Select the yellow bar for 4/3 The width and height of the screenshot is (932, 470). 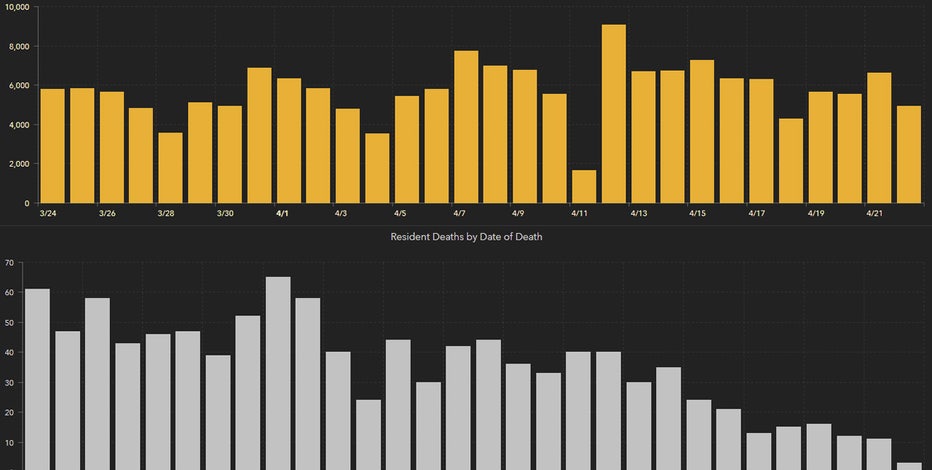tap(348, 156)
